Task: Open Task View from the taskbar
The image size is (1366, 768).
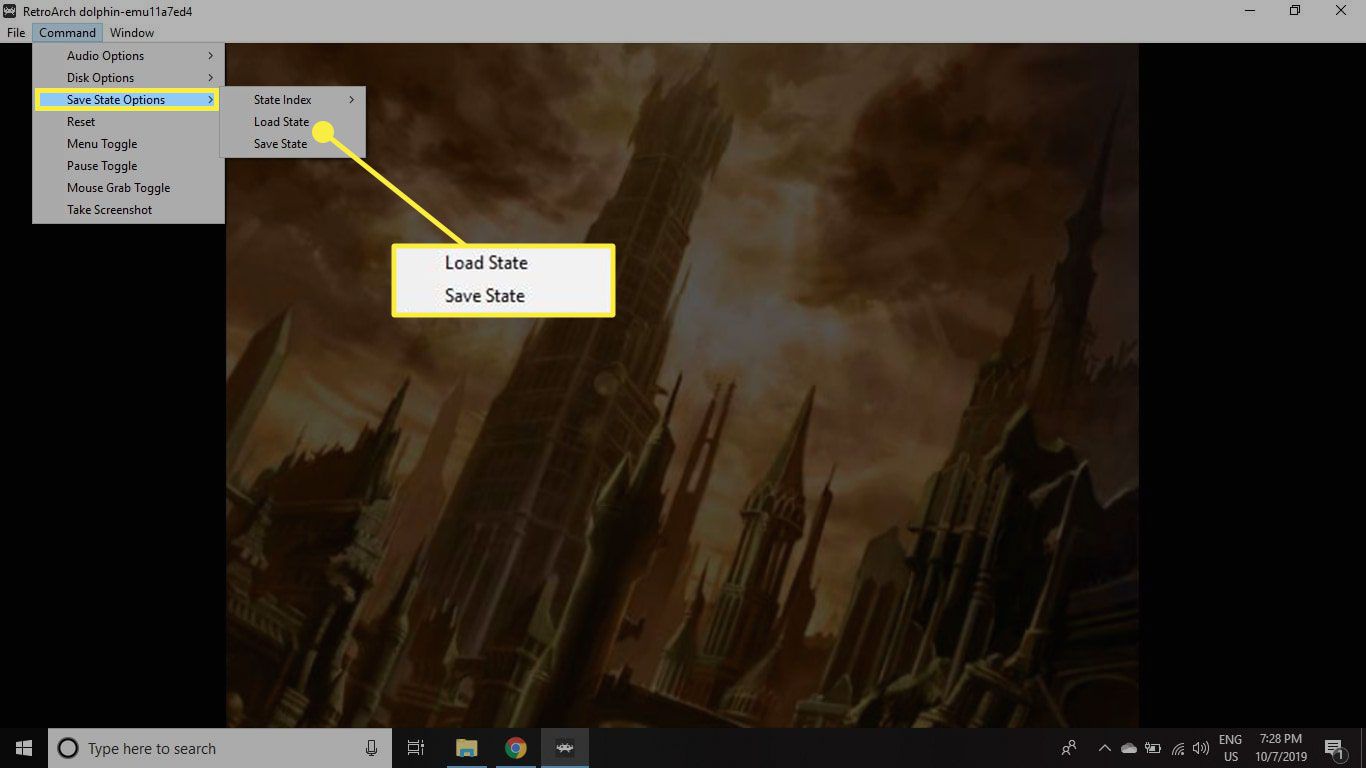Action: coord(416,748)
